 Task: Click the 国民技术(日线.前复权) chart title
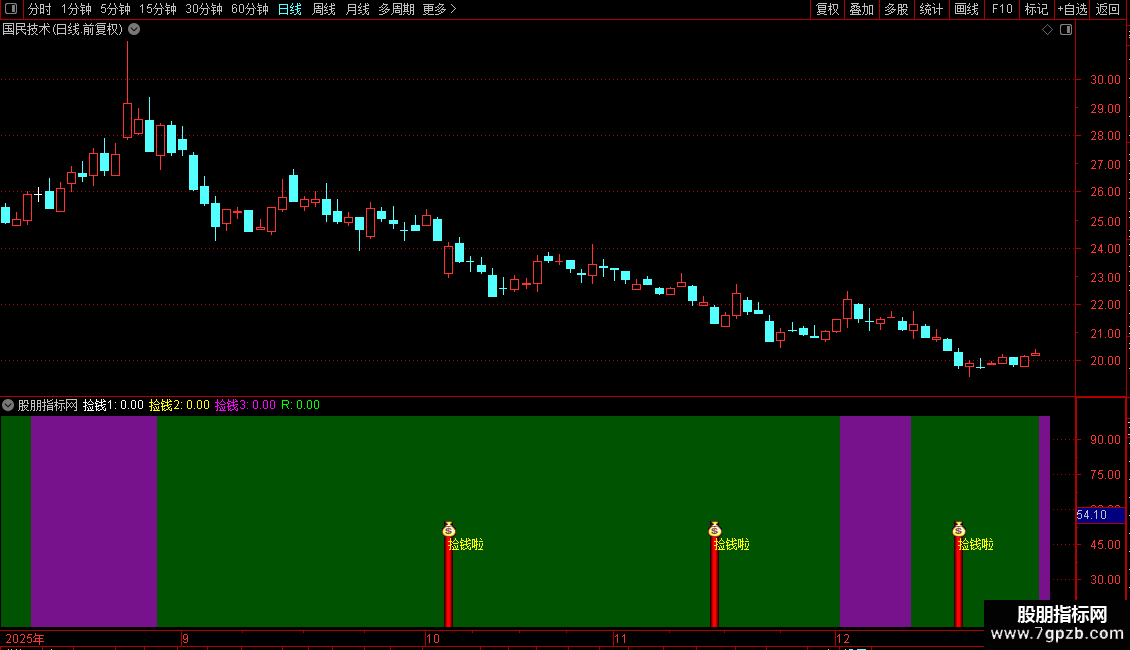(63, 30)
